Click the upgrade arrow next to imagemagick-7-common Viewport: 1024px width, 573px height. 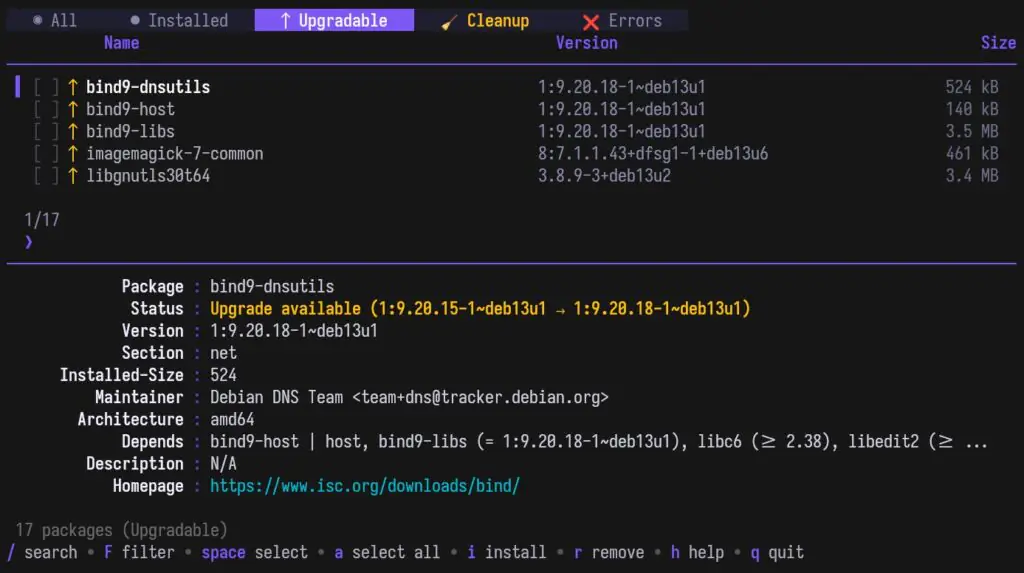pyautogui.click(x=73, y=154)
